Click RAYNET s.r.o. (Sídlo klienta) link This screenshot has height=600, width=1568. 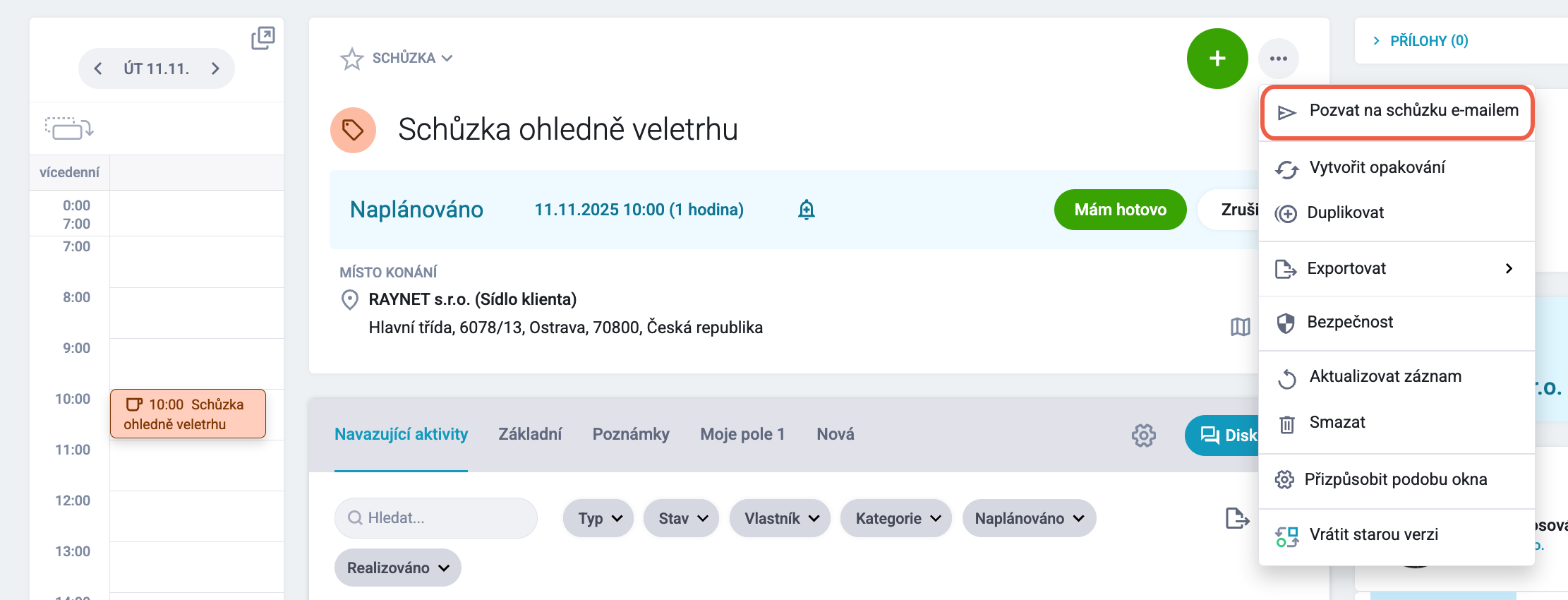[473, 300]
